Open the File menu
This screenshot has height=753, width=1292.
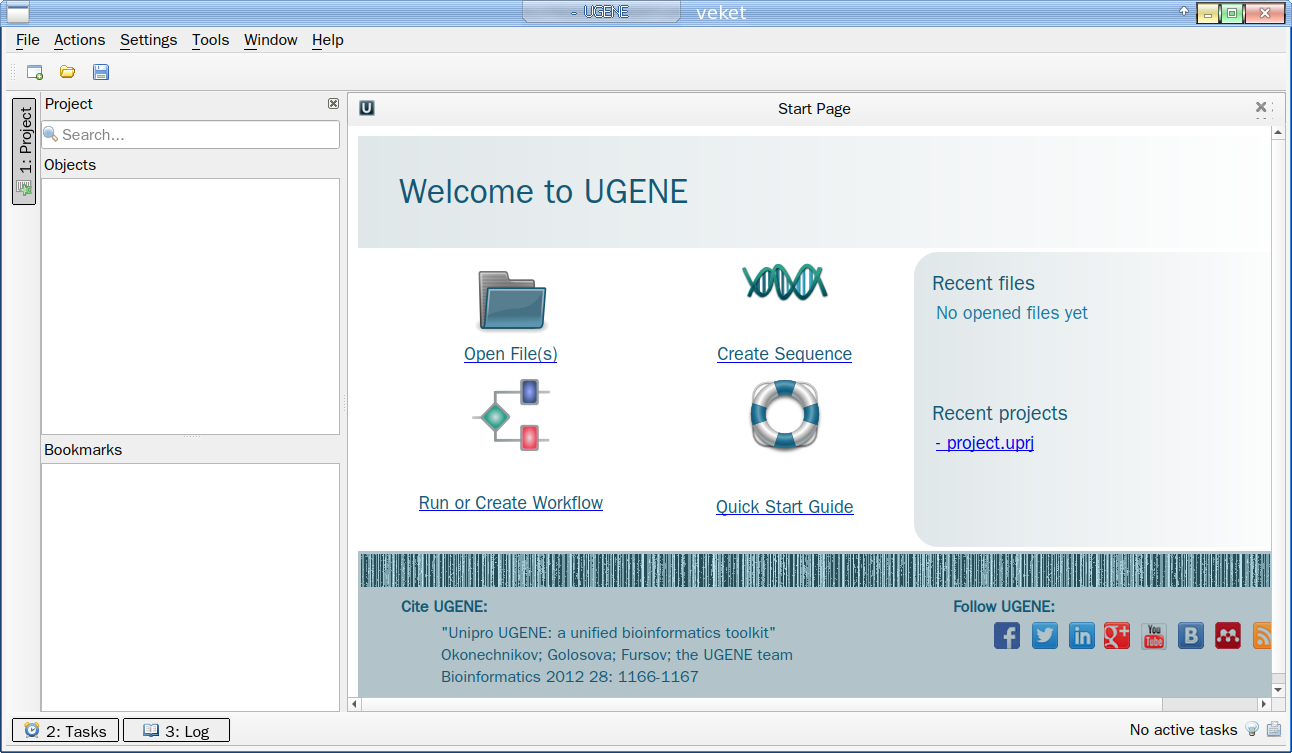[28, 40]
